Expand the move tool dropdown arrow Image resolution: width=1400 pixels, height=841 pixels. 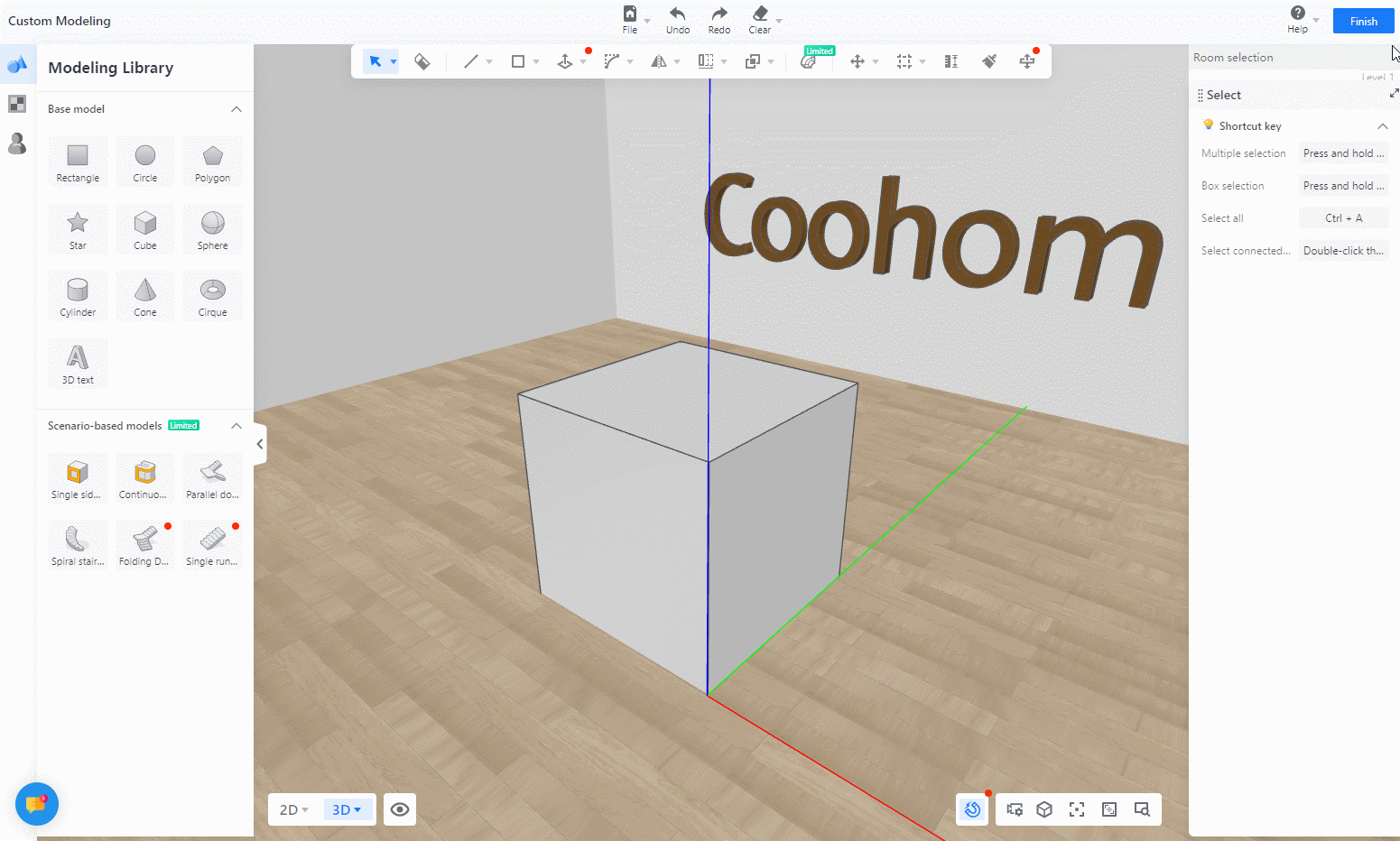tap(876, 61)
